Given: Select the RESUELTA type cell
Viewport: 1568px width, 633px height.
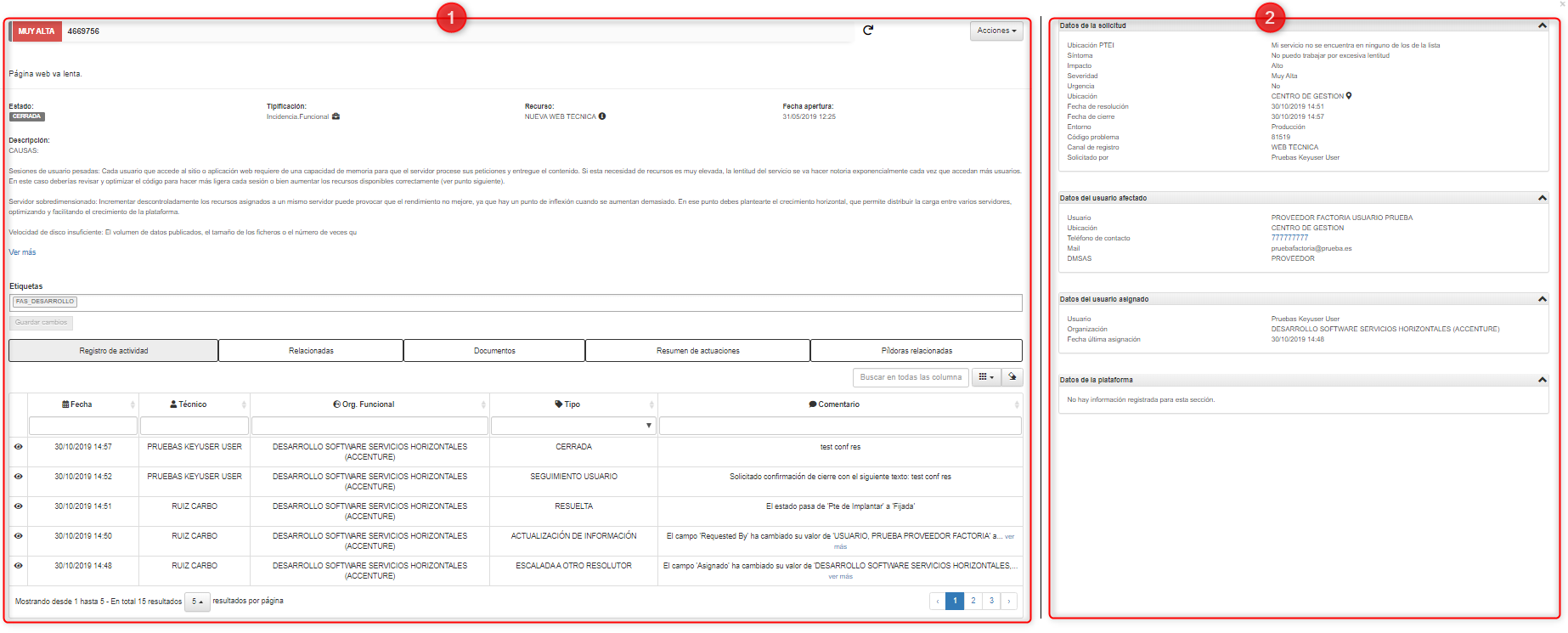Looking at the screenshot, I should (573, 511).
